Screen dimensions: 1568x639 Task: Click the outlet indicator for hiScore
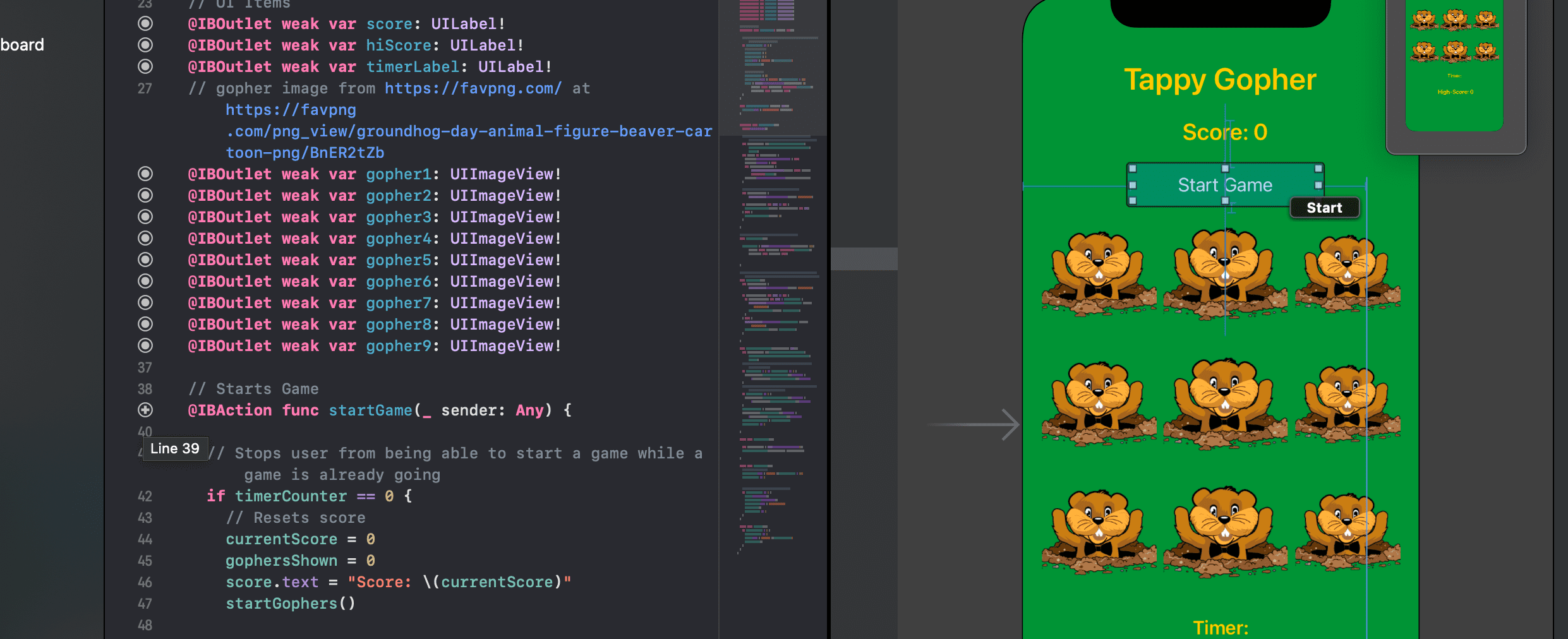tap(145, 45)
